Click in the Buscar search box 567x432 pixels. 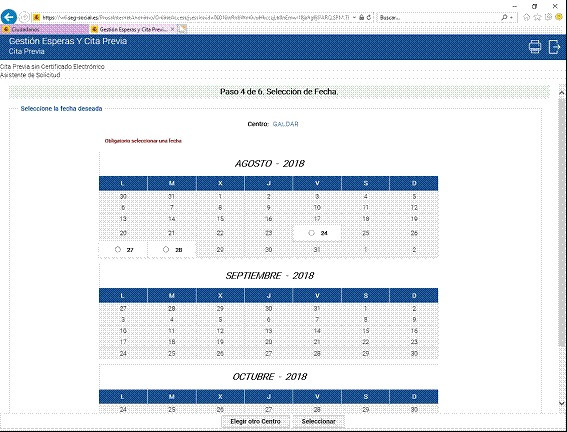(x=438, y=17)
